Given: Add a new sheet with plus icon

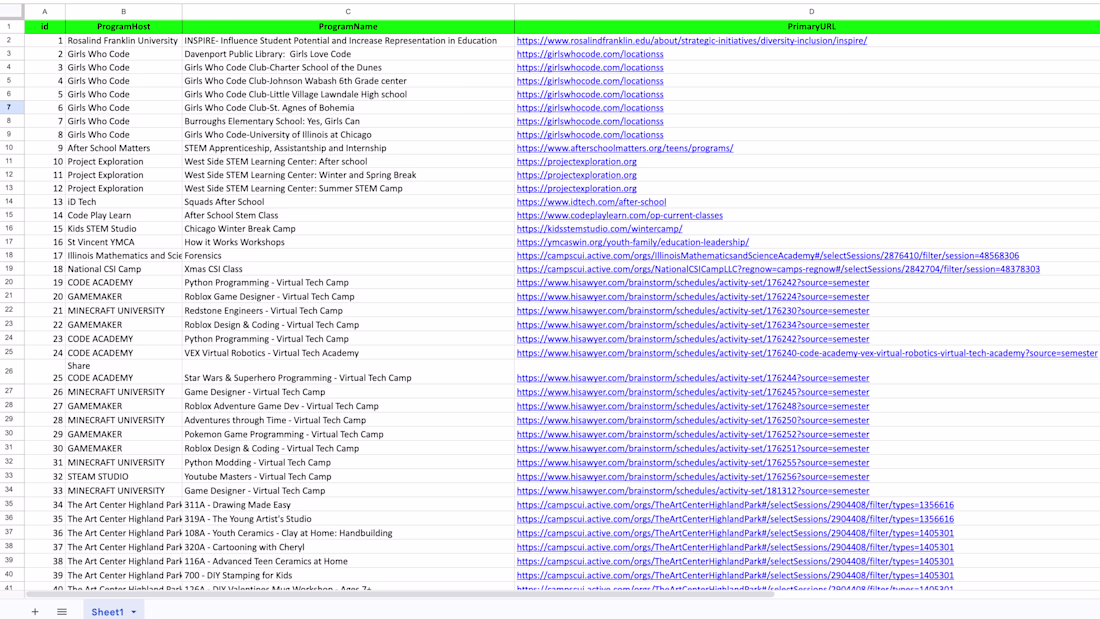Looking at the screenshot, I should tap(34, 612).
